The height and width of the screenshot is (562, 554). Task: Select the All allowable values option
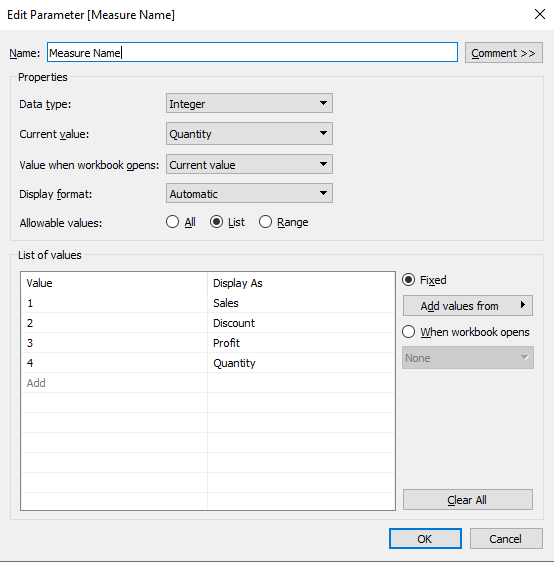point(181,222)
